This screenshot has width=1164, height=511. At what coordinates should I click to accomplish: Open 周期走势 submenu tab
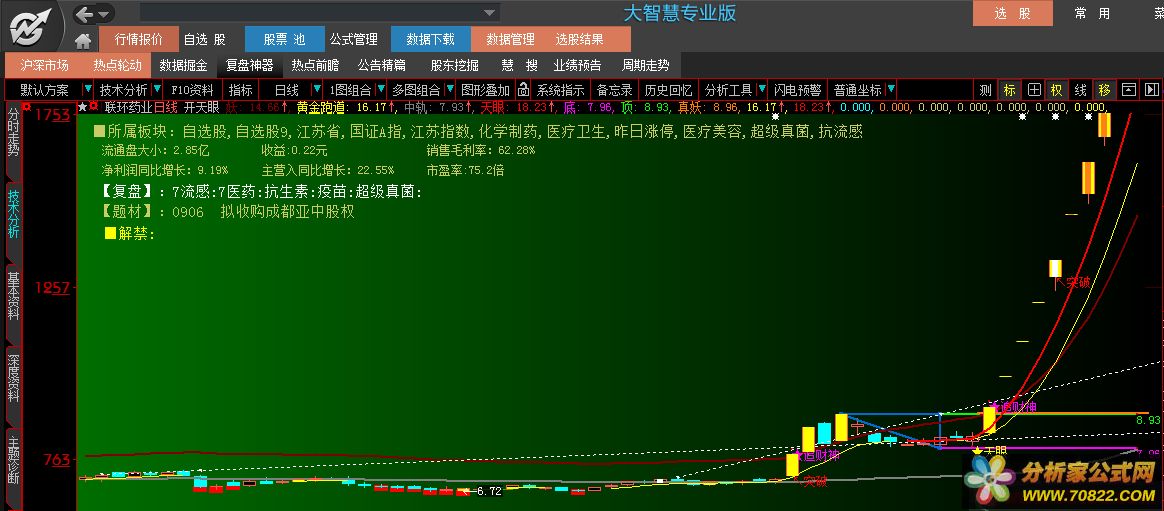(x=645, y=65)
